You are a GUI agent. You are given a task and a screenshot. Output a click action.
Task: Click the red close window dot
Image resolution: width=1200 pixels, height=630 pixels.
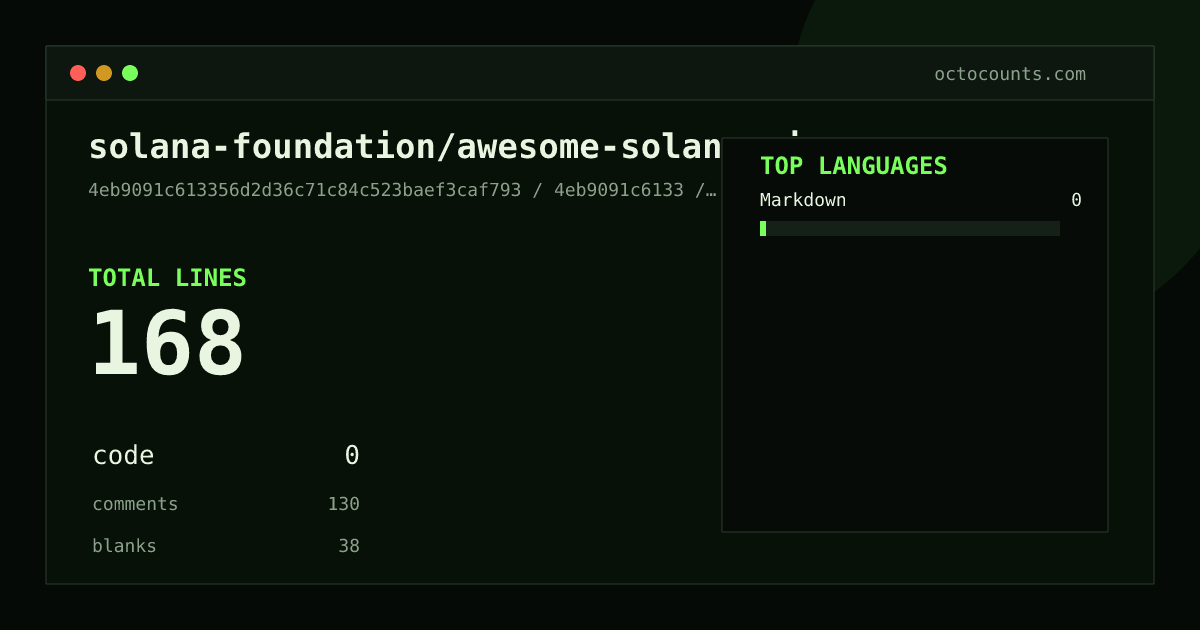pyautogui.click(x=78, y=73)
